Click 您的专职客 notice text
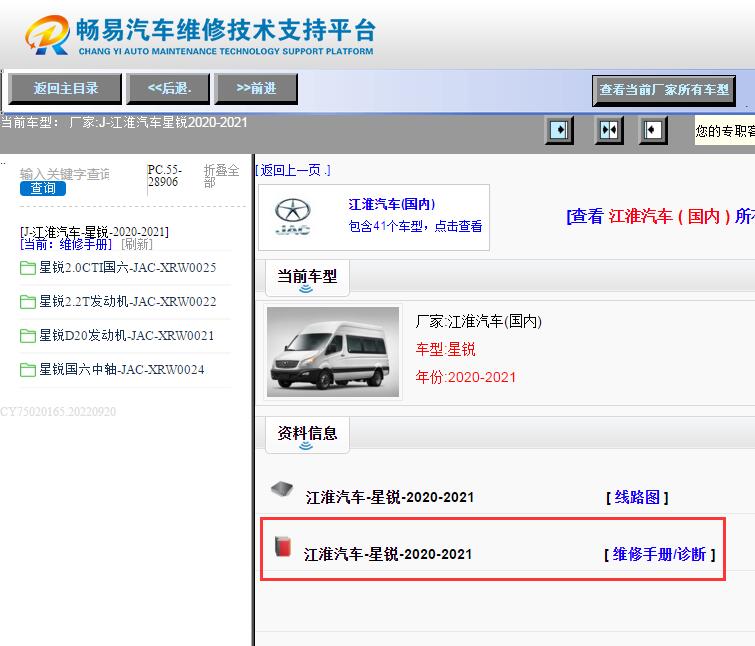 click(725, 130)
